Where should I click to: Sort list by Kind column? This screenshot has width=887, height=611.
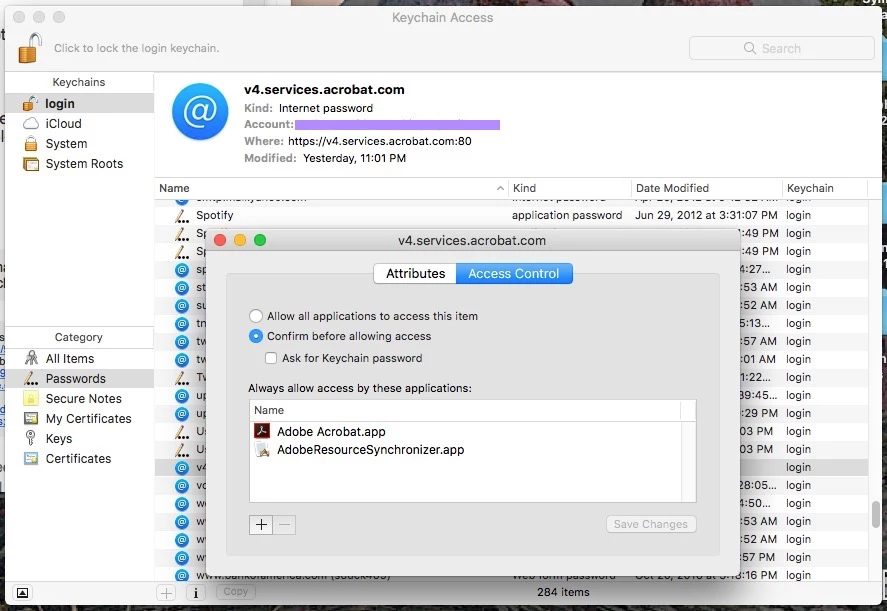(x=570, y=188)
